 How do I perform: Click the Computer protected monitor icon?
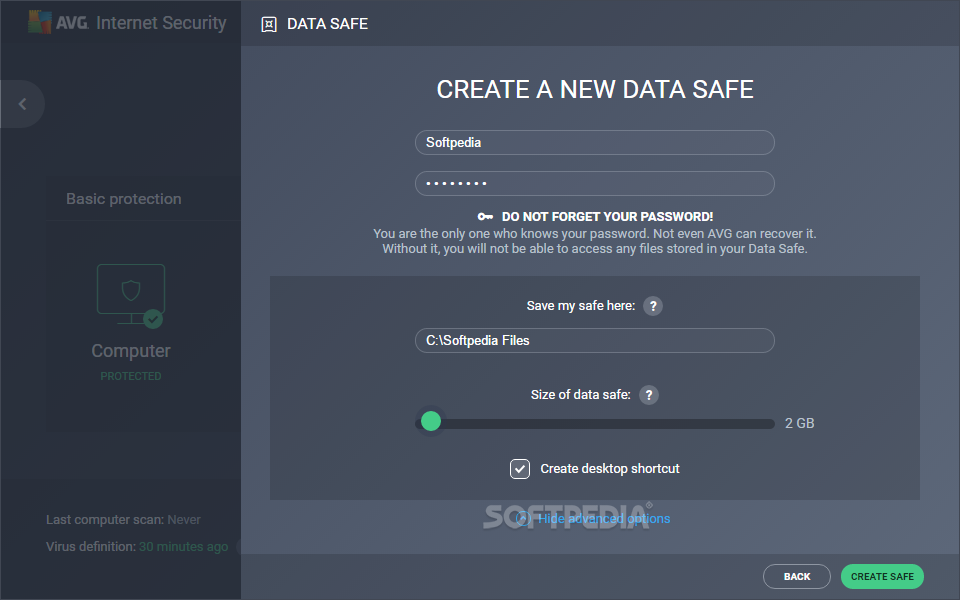(x=131, y=296)
